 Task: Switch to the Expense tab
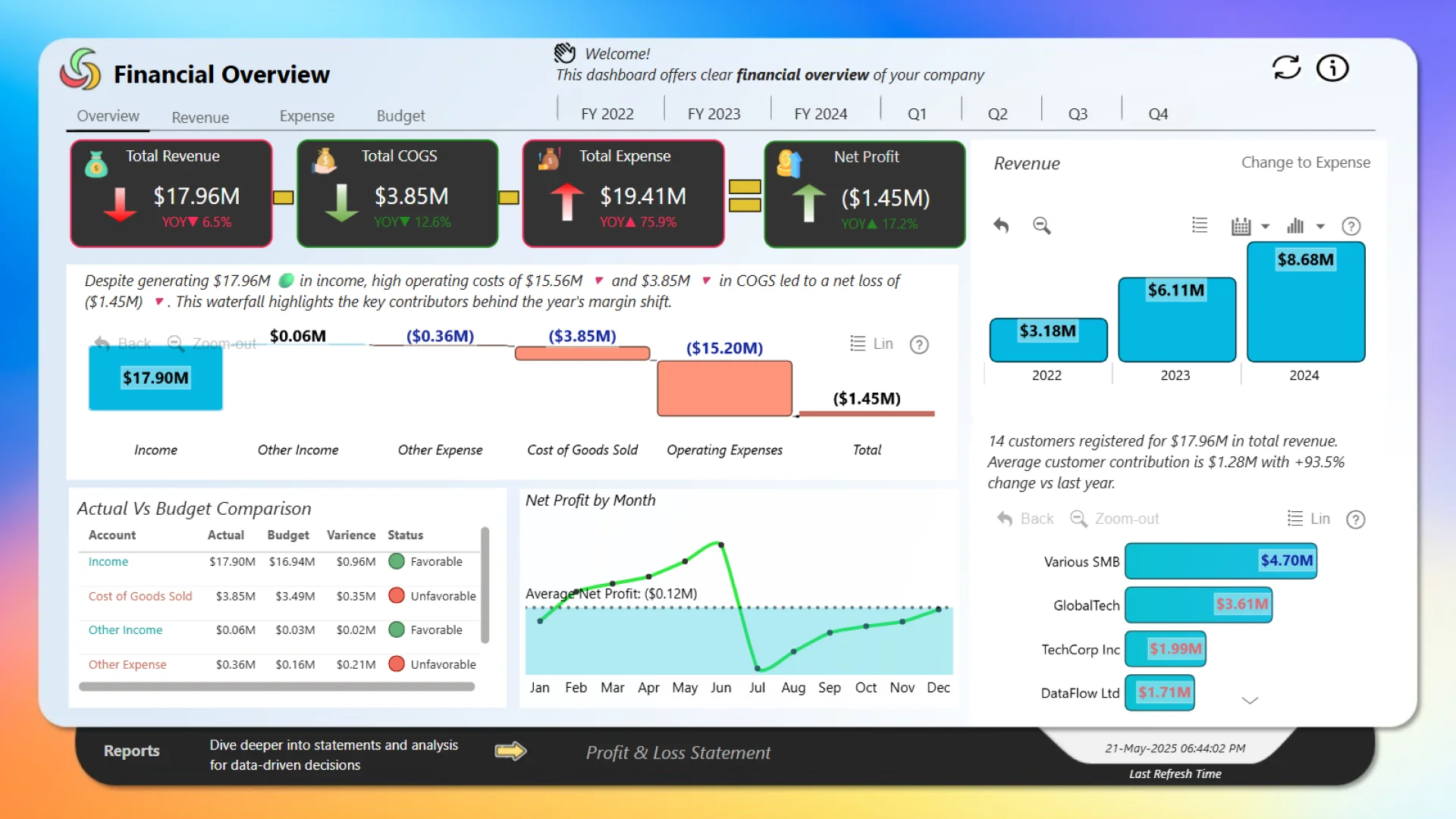(306, 116)
